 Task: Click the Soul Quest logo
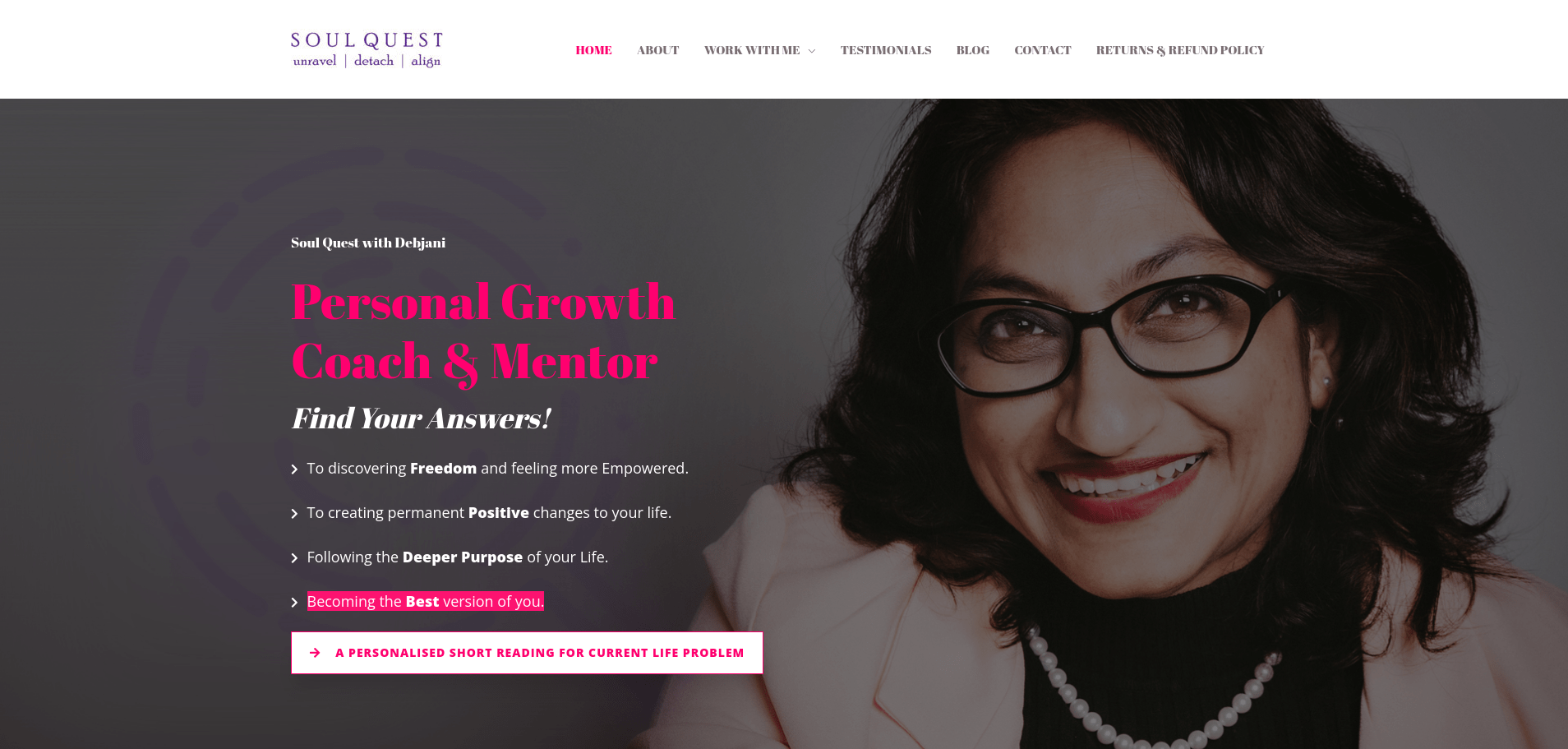(x=367, y=49)
